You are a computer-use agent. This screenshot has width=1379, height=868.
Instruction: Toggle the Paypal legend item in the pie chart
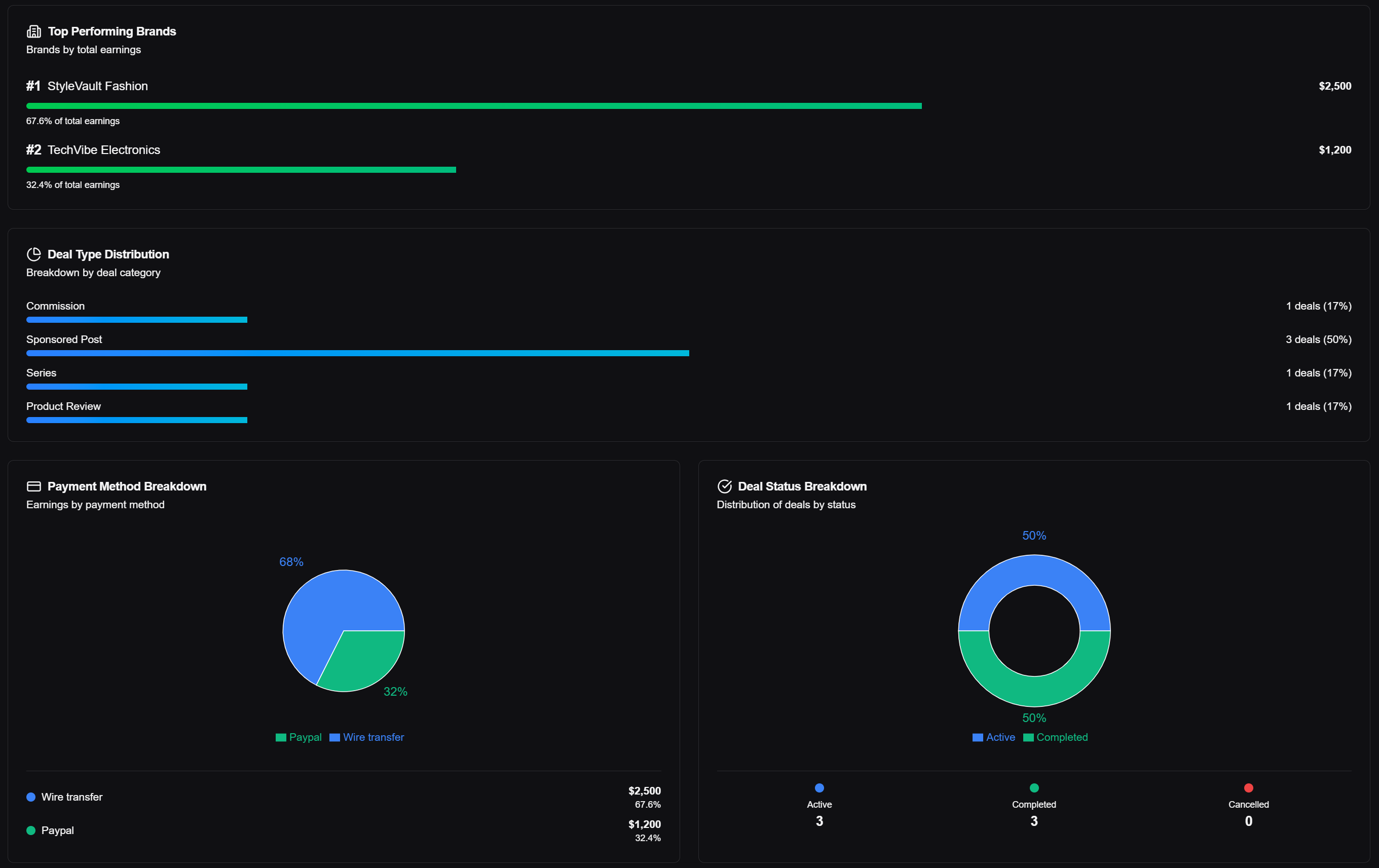[x=299, y=737]
